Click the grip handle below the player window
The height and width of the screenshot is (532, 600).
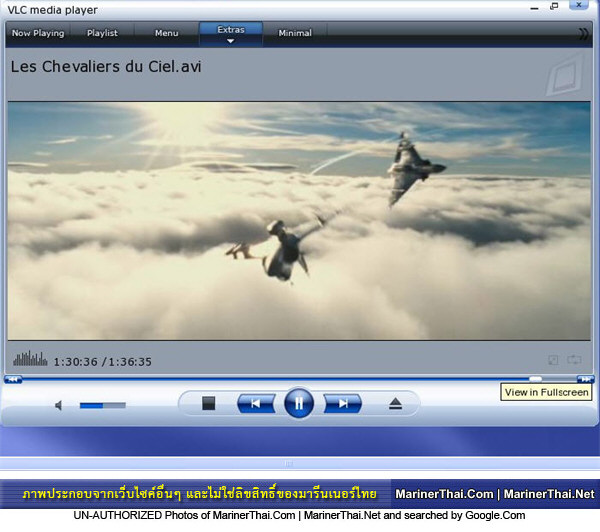coord(289,463)
